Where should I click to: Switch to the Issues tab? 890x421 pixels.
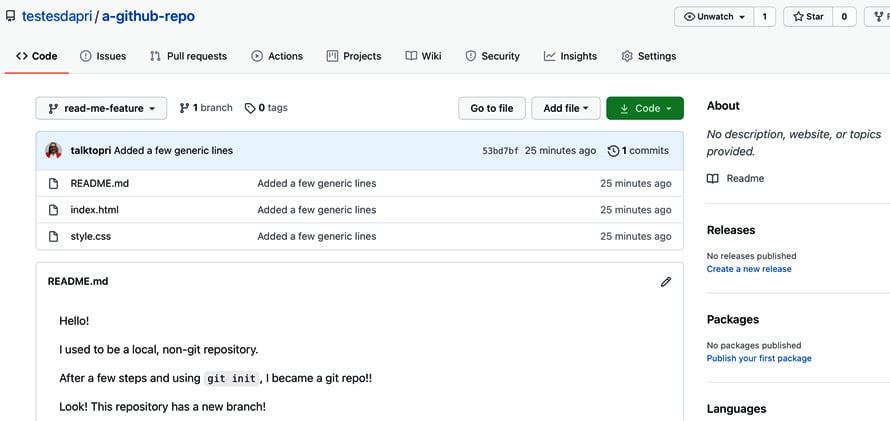tap(103, 56)
